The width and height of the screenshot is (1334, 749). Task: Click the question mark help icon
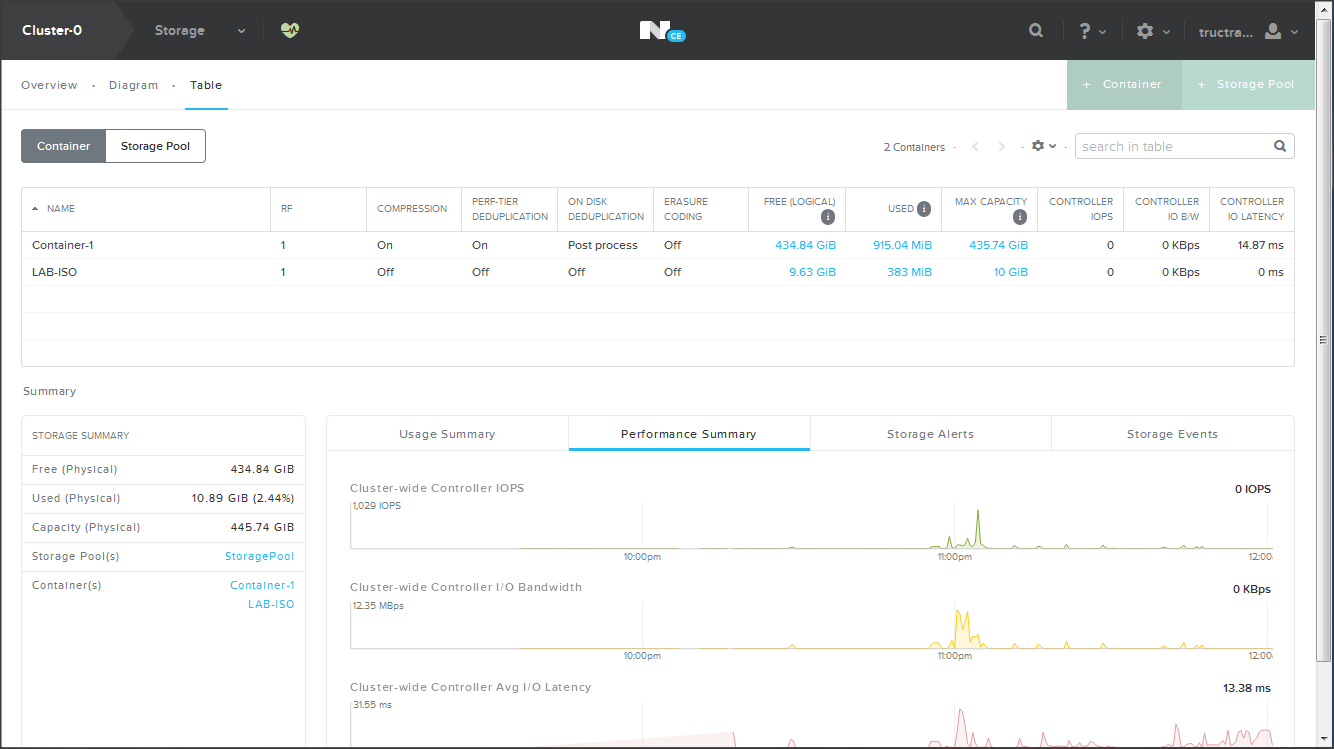[x=1085, y=31]
